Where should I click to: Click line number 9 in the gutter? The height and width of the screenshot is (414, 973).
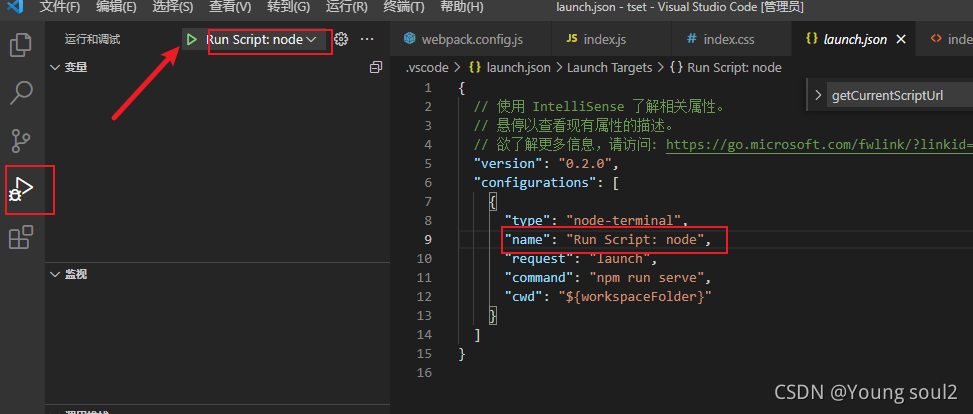[428, 240]
